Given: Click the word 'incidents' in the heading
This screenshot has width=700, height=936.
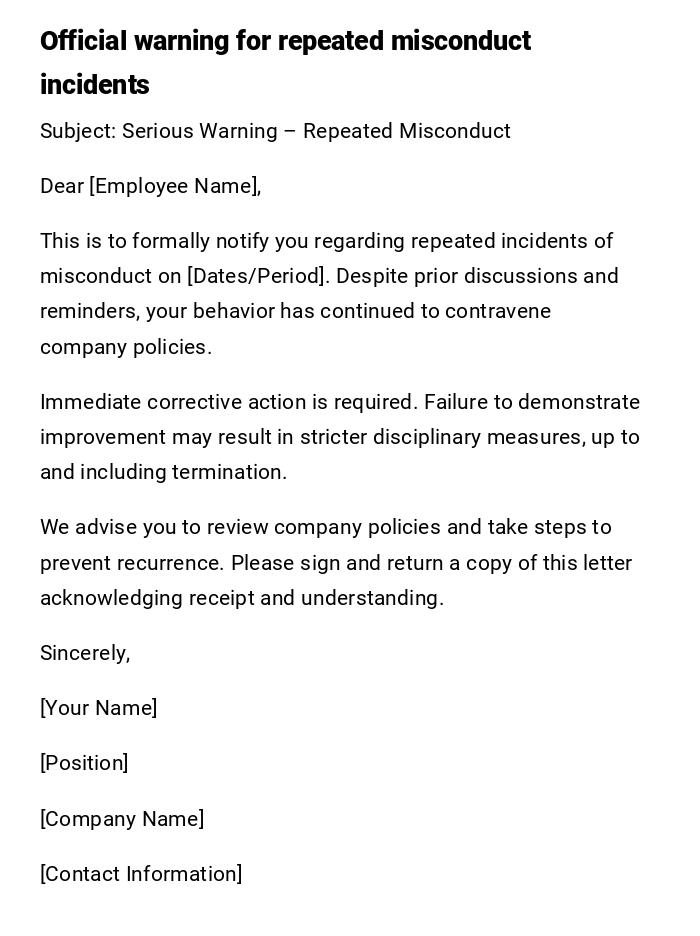Looking at the screenshot, I should coord(94,85).
